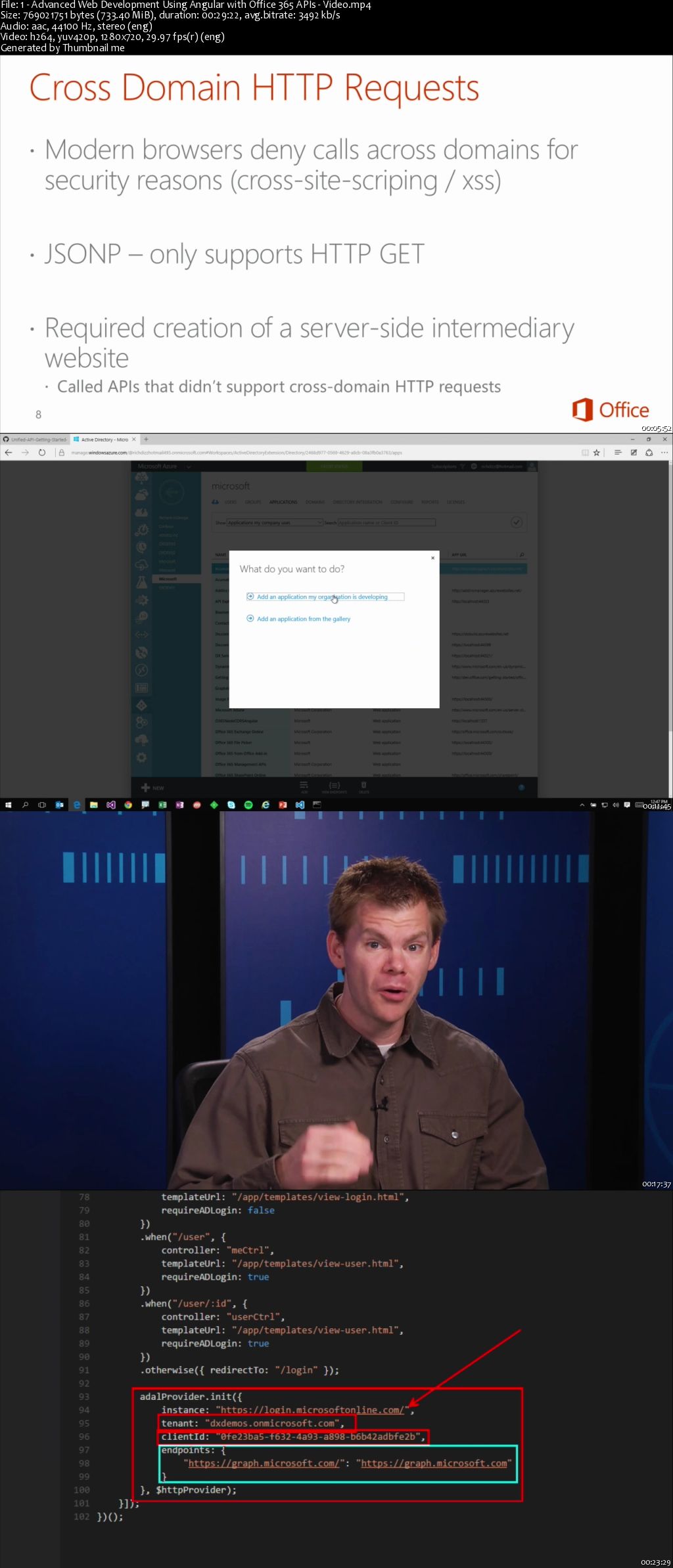
Task: Click the NEW plus button in Azure
Action: tap(152, 788)
